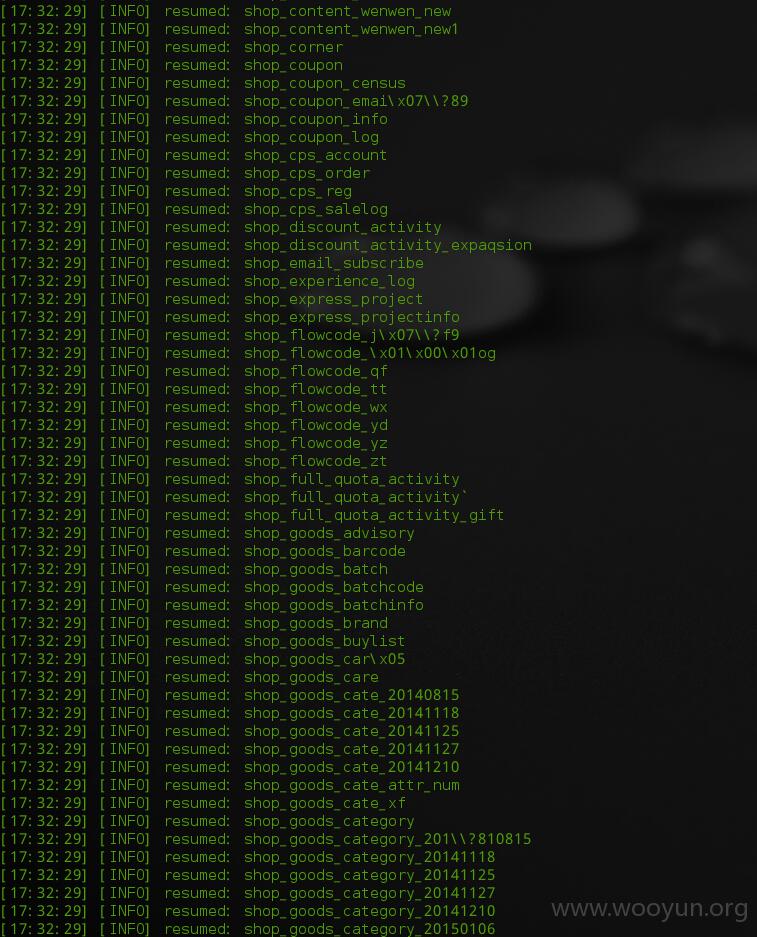This screenshot has height=937, width=757.
Task: Click shop_goods_cate_20140815 entry
Action: point(352,695)
